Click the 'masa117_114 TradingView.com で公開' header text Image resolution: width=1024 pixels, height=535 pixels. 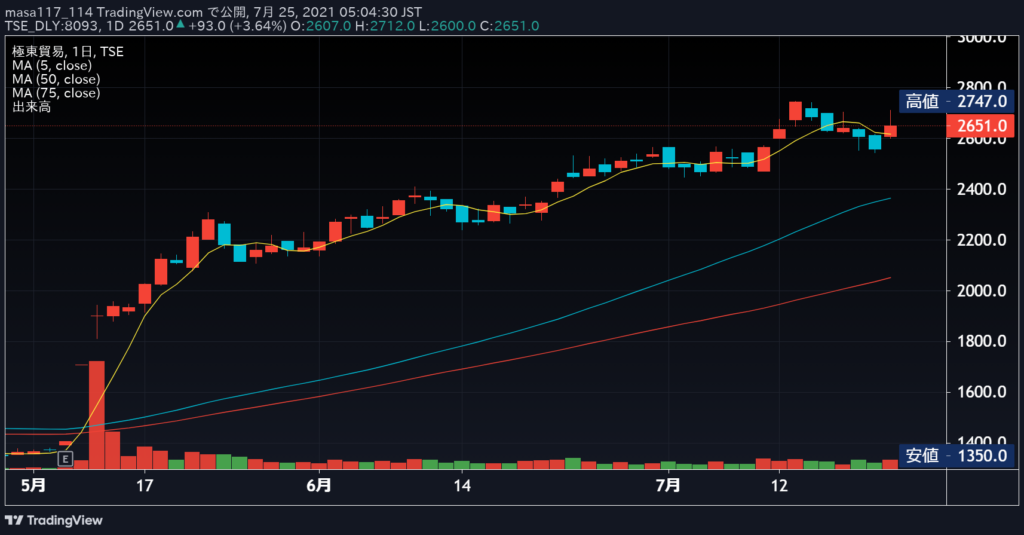pos(123,12)
